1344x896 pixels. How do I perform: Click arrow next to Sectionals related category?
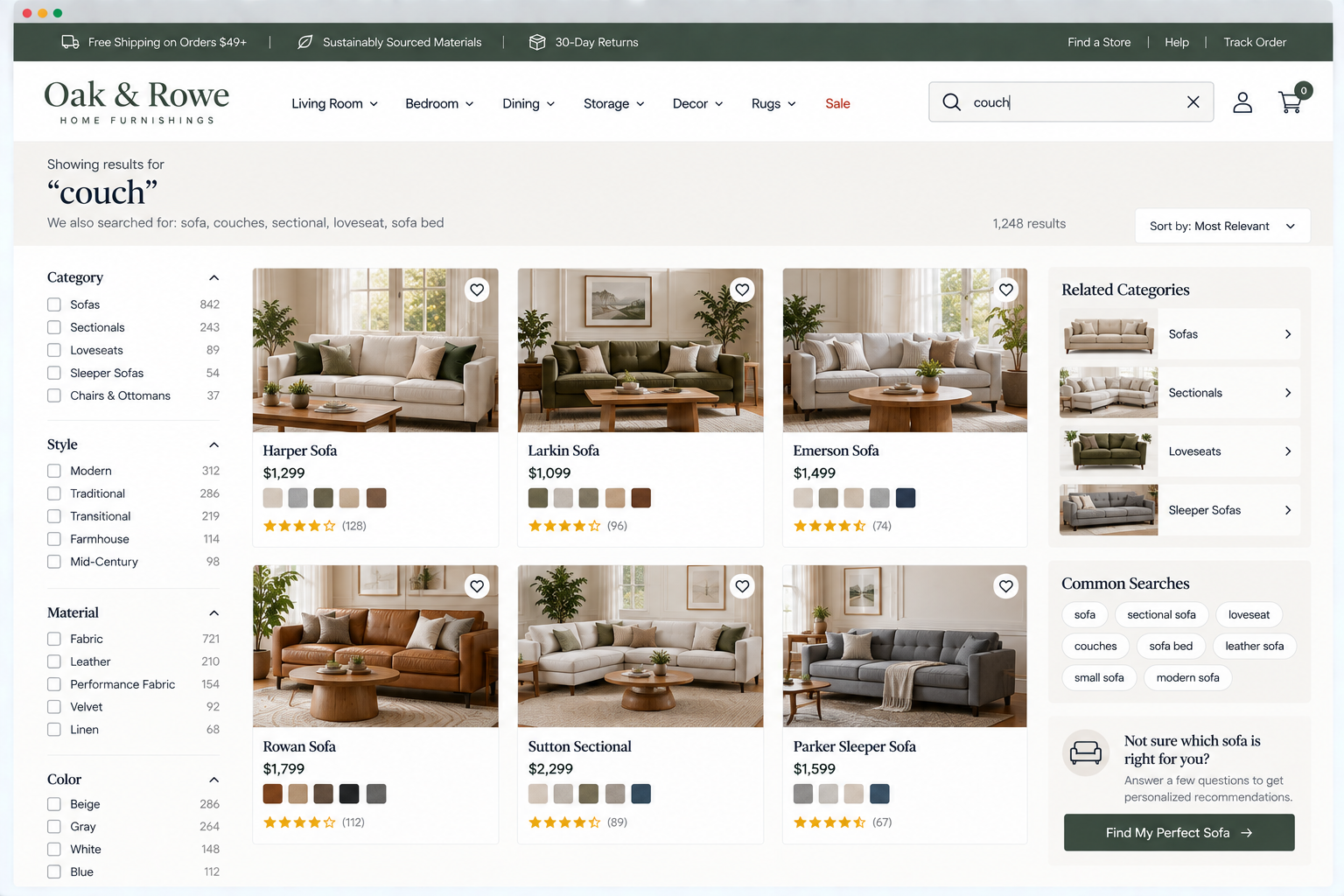click(x=1288, y=393)
